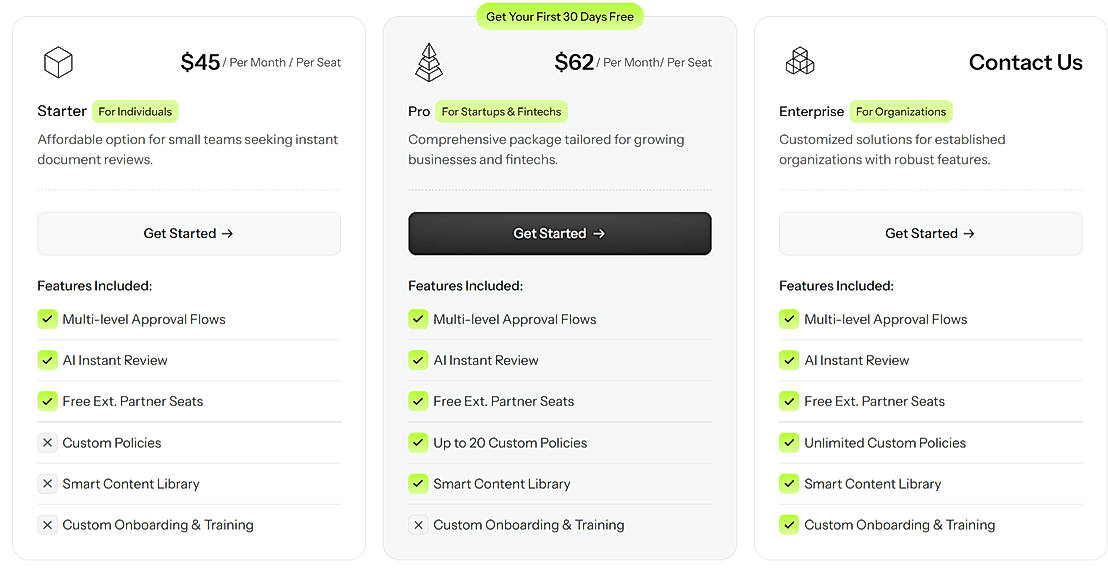Click X icon beside Starter Custom Policies

click(47, 443)
